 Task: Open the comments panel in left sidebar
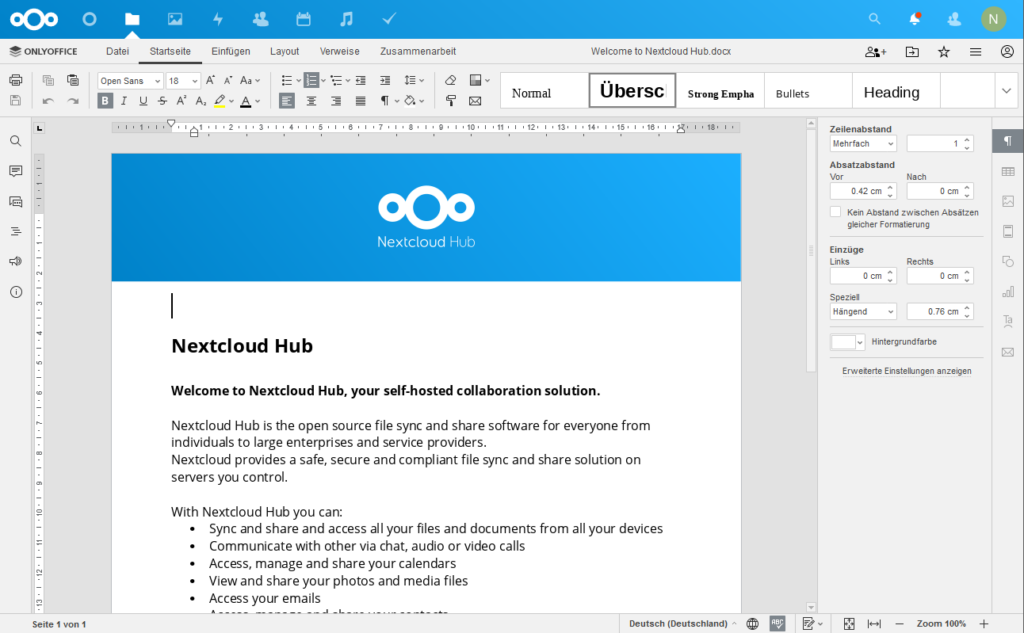pyautogui.click(x=16, y=171)
